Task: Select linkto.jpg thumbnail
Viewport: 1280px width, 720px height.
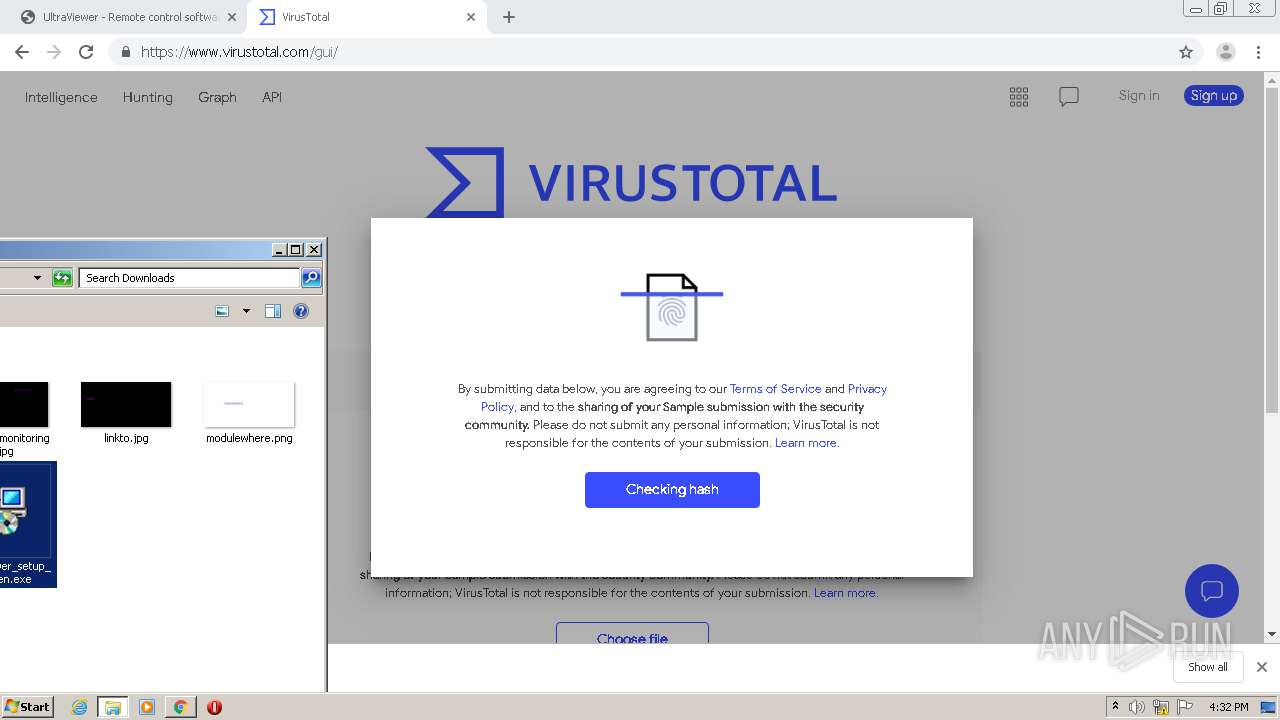Action: tap(126, 405)
